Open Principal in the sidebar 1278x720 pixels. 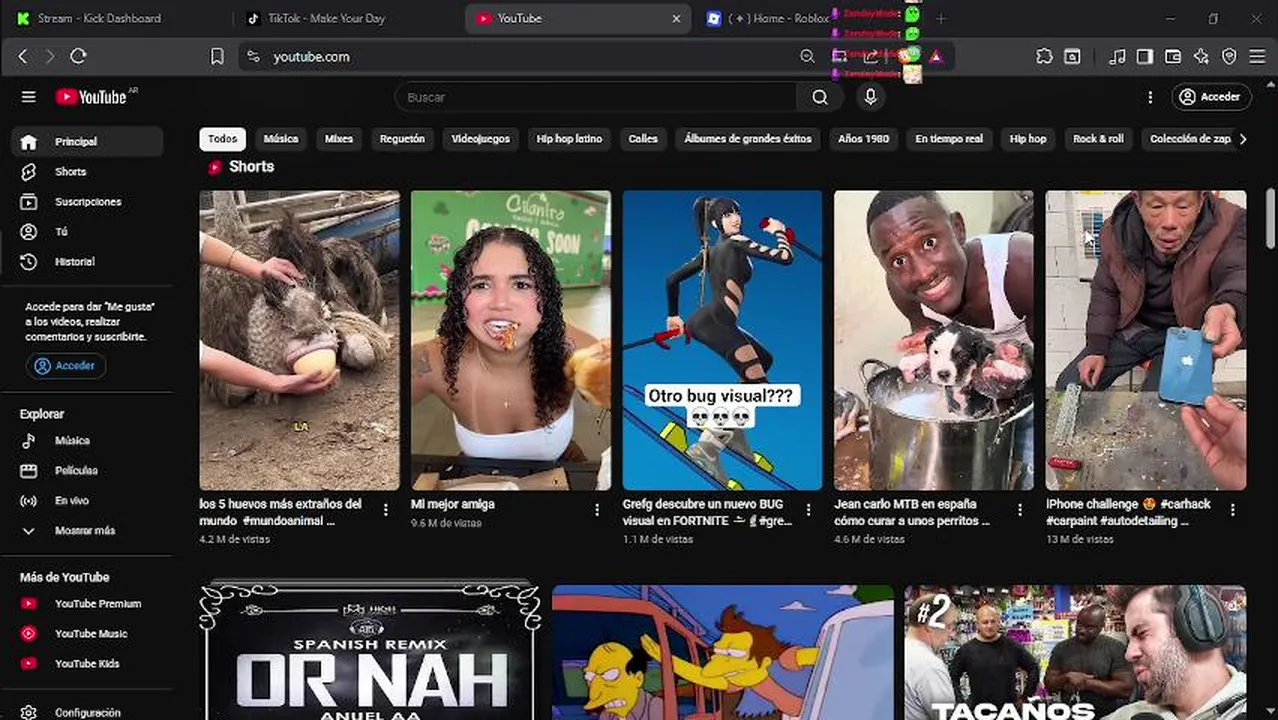click(x=88, y=142)
